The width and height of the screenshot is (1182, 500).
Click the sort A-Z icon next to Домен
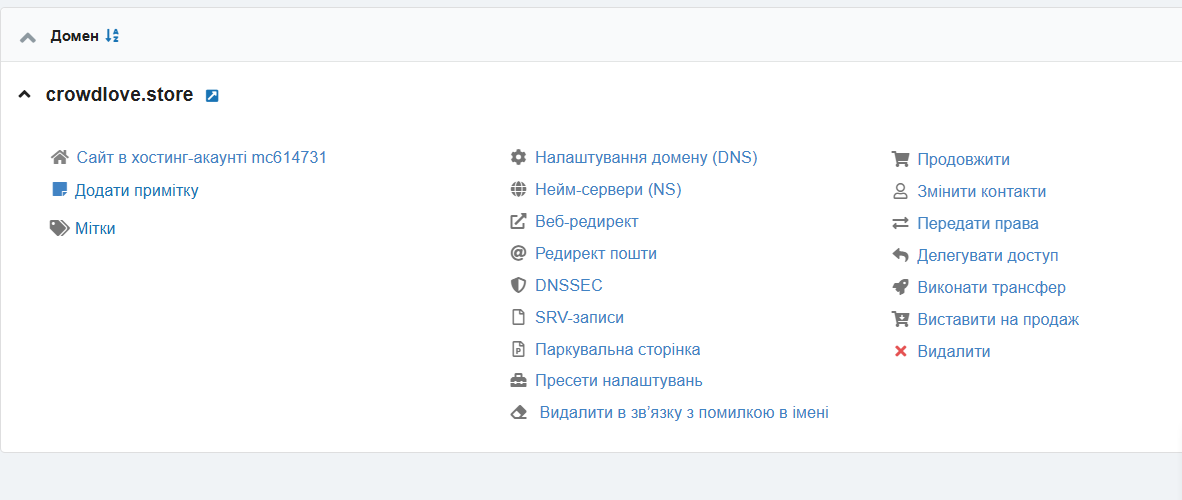coord(112,36)
